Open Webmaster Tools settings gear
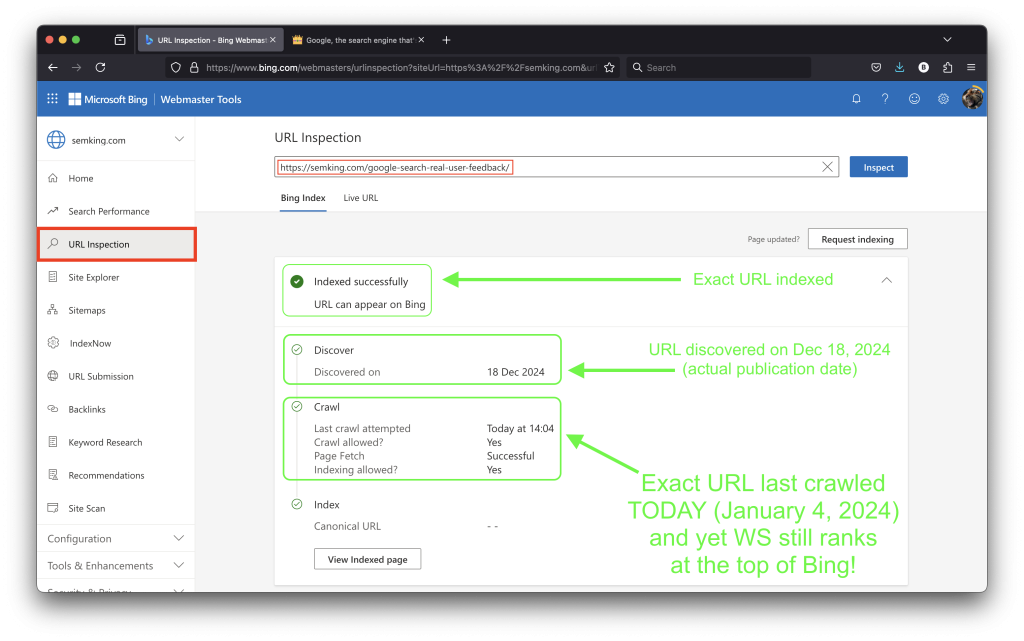Image resolution: width=1024 pixels, height=641 pixels. pos(943,99)
